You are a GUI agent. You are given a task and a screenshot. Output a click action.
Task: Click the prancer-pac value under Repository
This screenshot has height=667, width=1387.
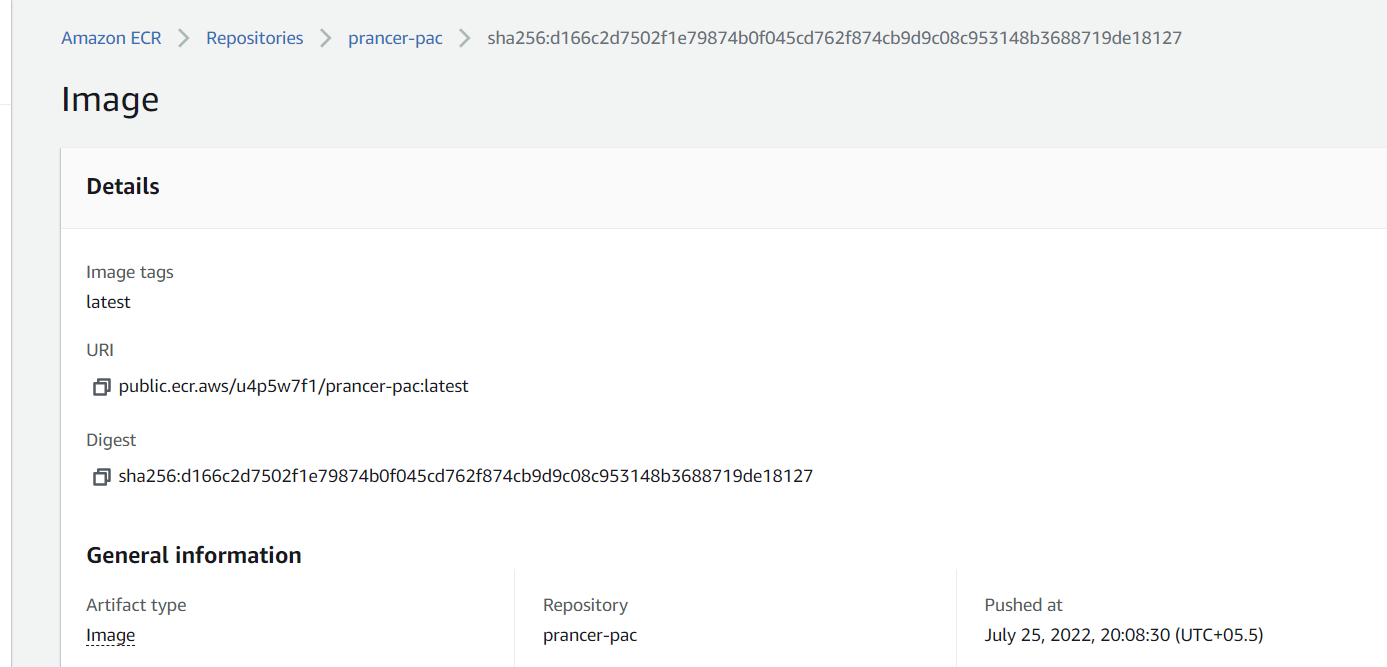pyautogui.click(x=590, y=635)
